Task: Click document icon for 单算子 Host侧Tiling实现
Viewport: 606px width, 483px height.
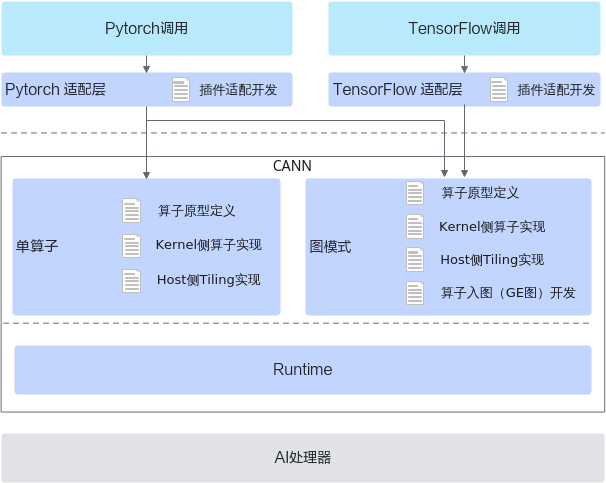Action: [x=131, y=281]
